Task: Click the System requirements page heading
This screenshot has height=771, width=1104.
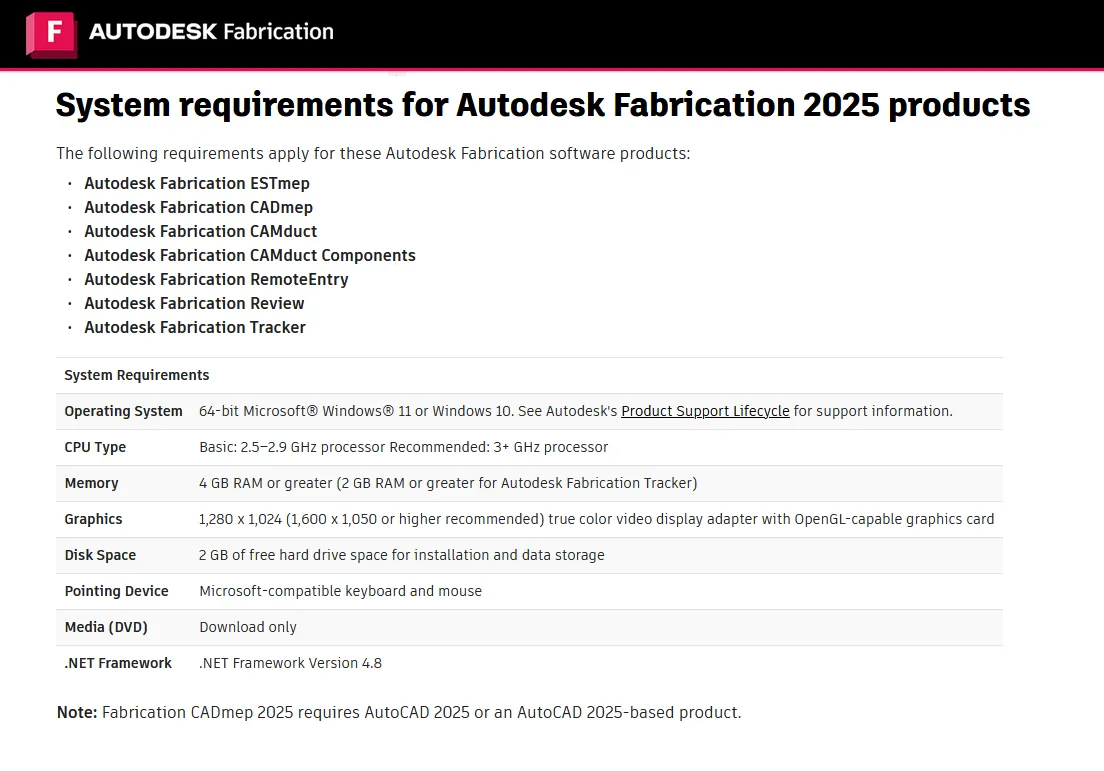Action: (542, 105)
